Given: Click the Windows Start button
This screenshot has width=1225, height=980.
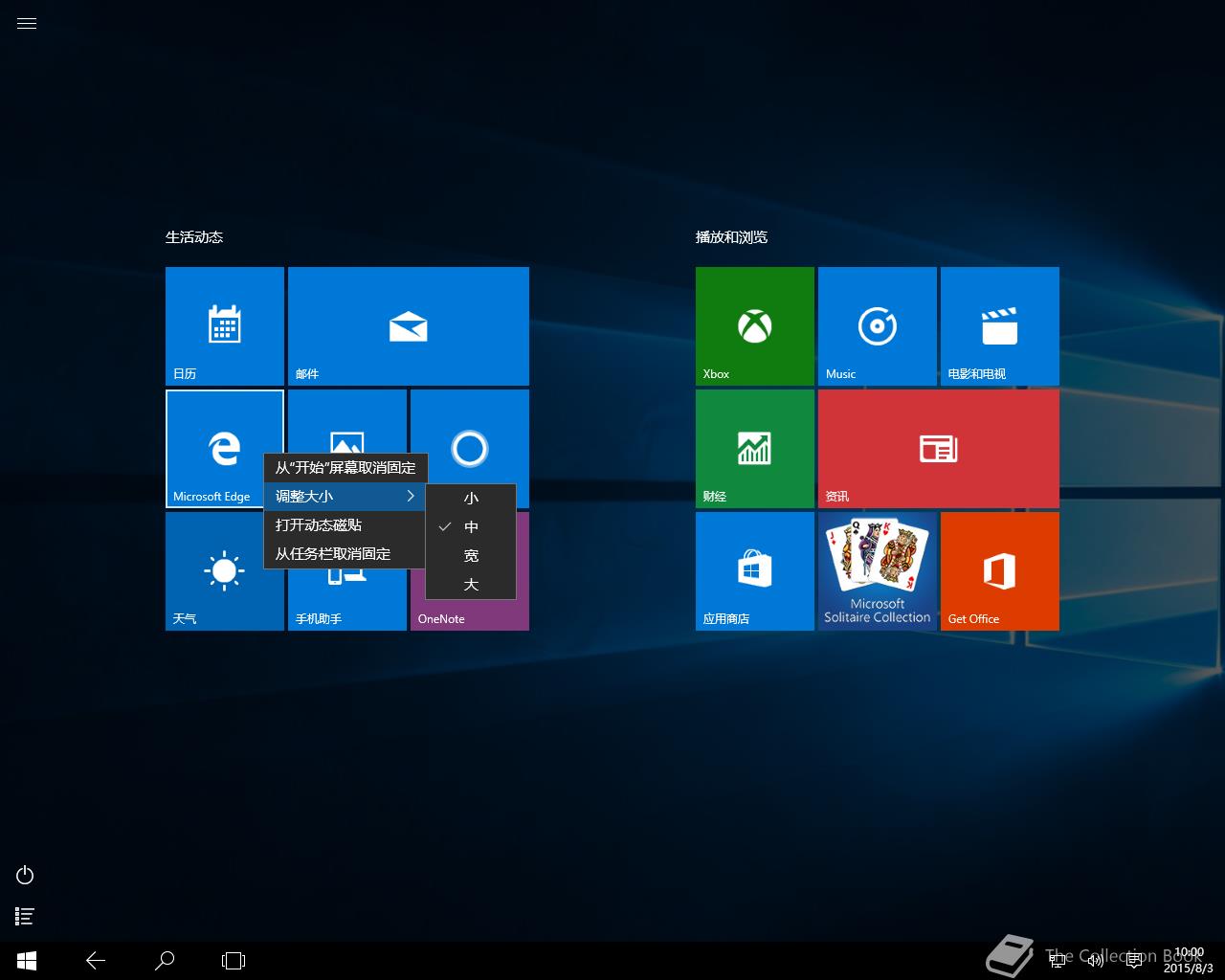Looking at the screenshot, I should (27, 961).
